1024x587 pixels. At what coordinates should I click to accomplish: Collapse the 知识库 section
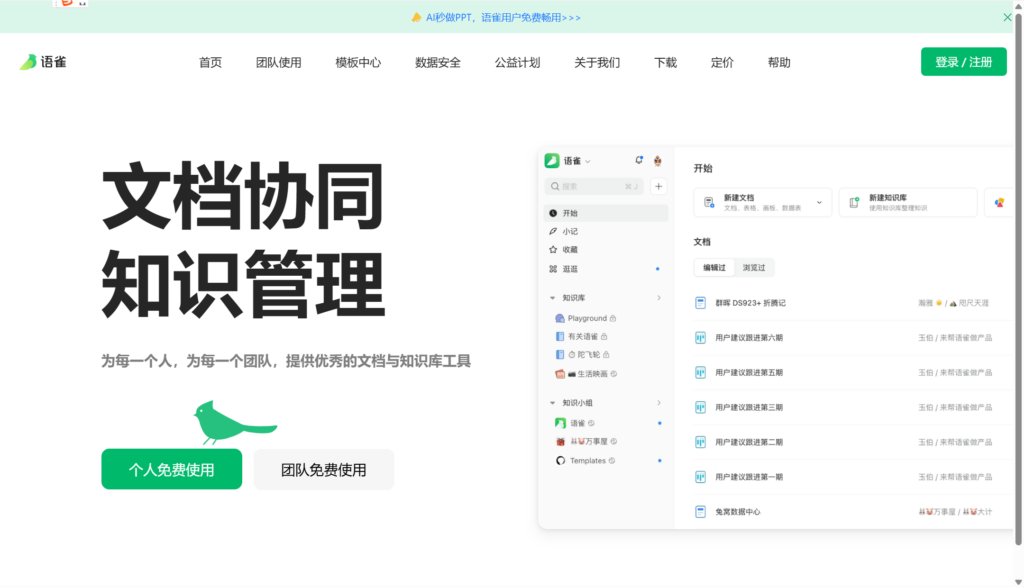[x=551, y=297]
